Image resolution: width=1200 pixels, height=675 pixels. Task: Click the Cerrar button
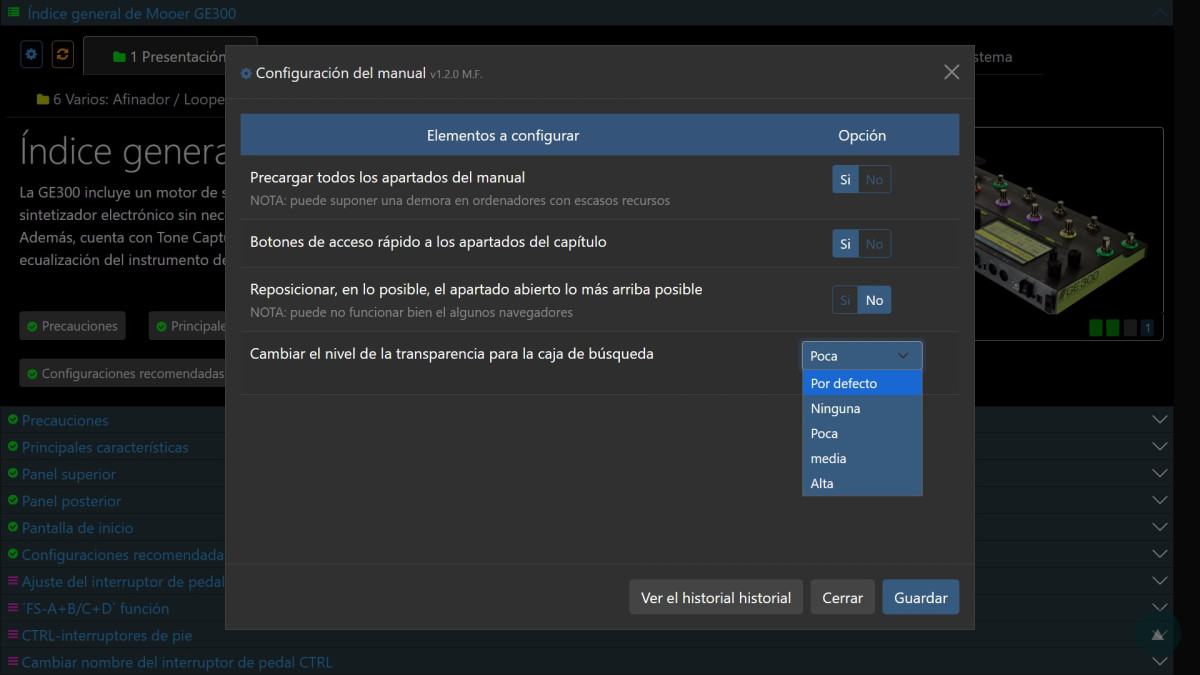pos(842,598)
